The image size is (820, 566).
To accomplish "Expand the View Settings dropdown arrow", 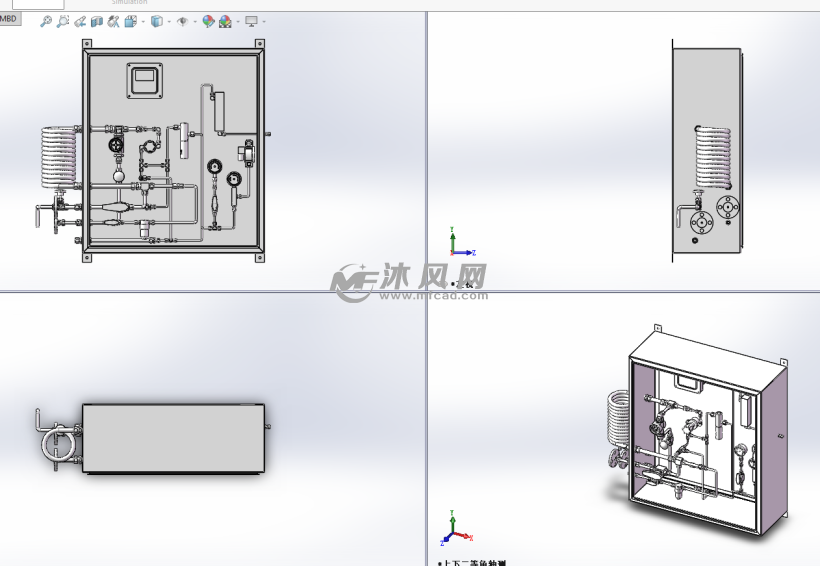I will (264, 22).
